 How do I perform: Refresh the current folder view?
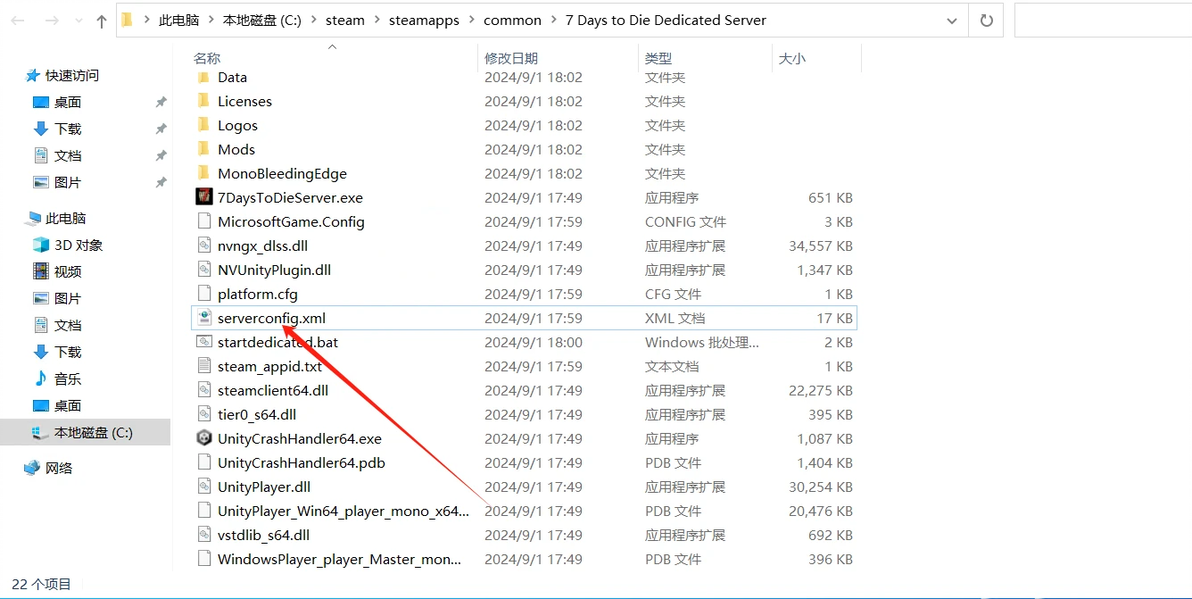point(986,21)
